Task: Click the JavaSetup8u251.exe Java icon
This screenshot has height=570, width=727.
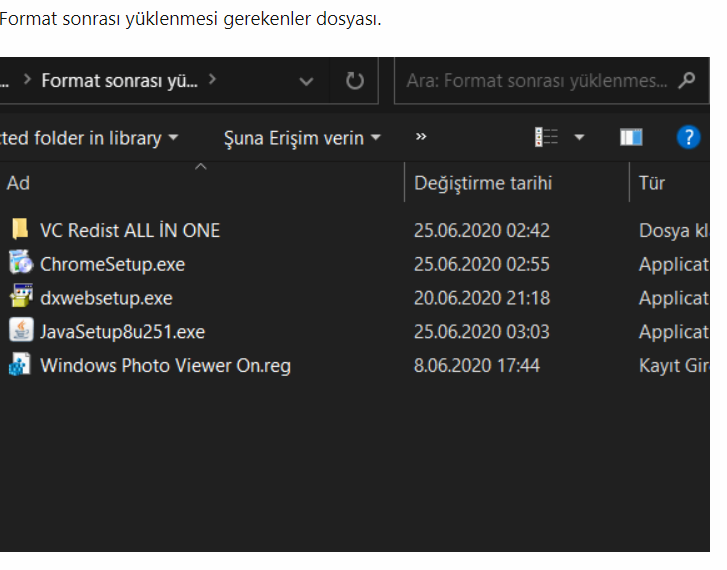Action: (20, 331)
